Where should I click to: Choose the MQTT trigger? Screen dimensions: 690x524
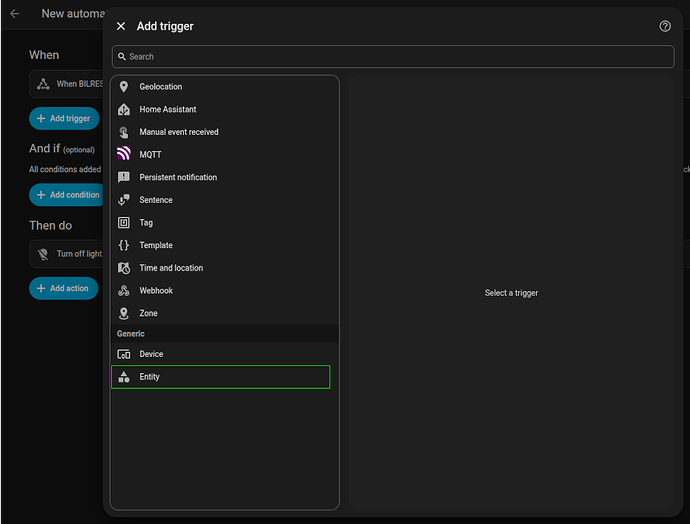pyautogui.click(x=224, y=154)
